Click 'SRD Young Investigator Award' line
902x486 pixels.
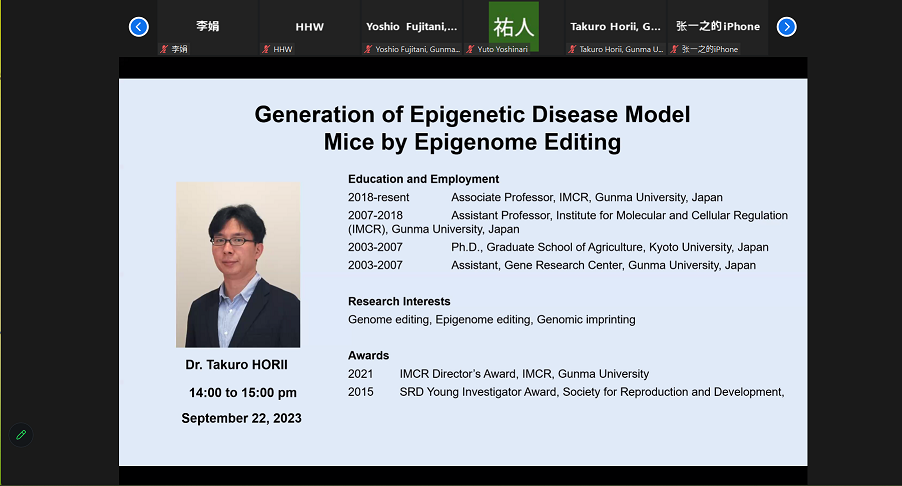click(x=566, y=392)
